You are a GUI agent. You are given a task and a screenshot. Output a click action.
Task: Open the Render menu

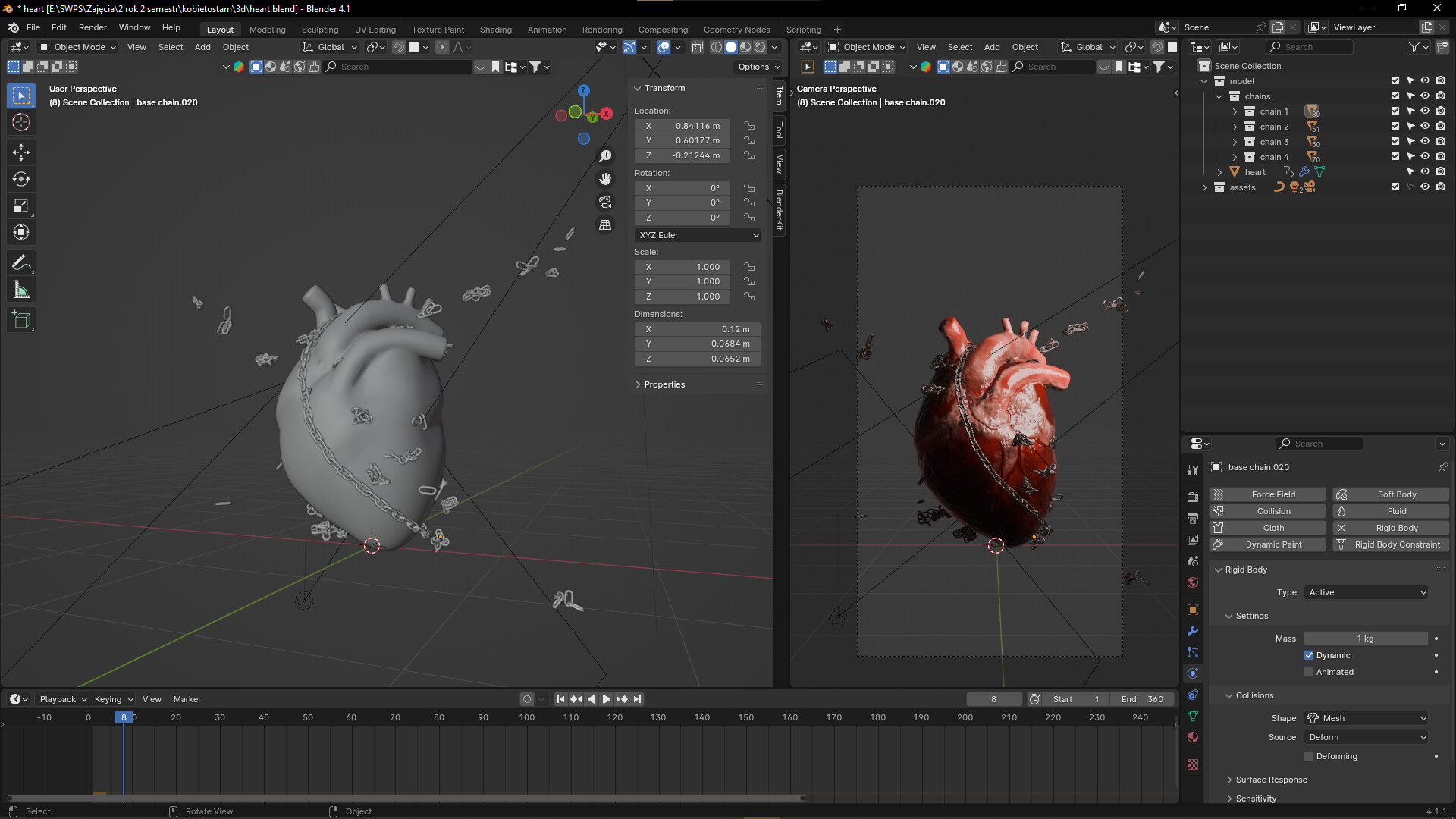(93, 27)
